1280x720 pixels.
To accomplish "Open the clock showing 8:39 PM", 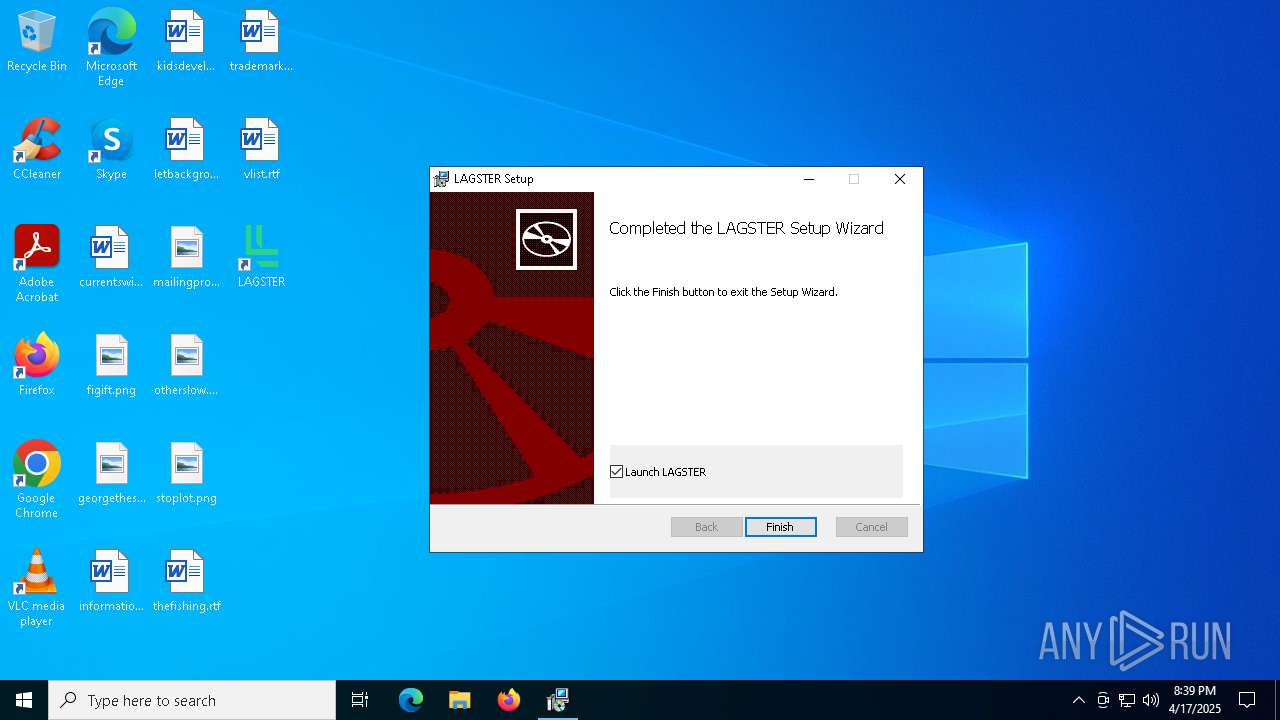I will click(x=1195, y=700).
